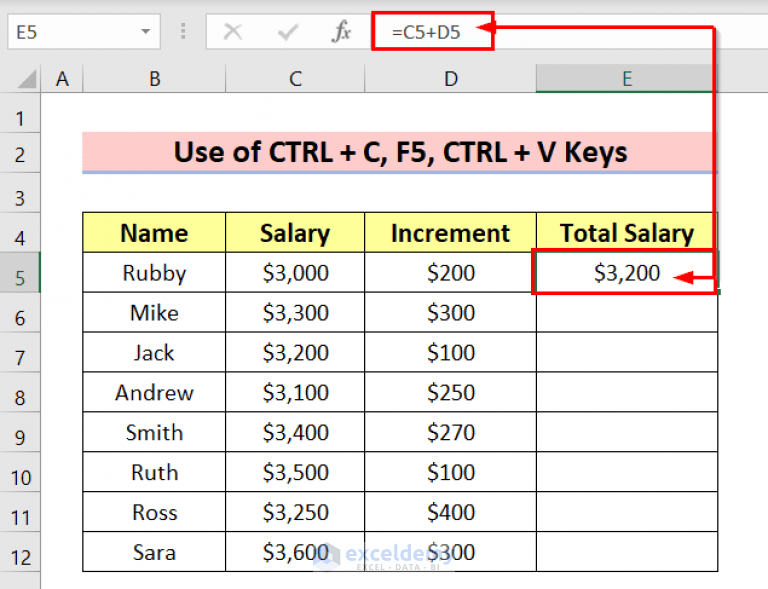Select Rubby's salary cell $3,000
The height and width of the screenshot is (589, 768).
pyautogui.click(x=295, y=273)
